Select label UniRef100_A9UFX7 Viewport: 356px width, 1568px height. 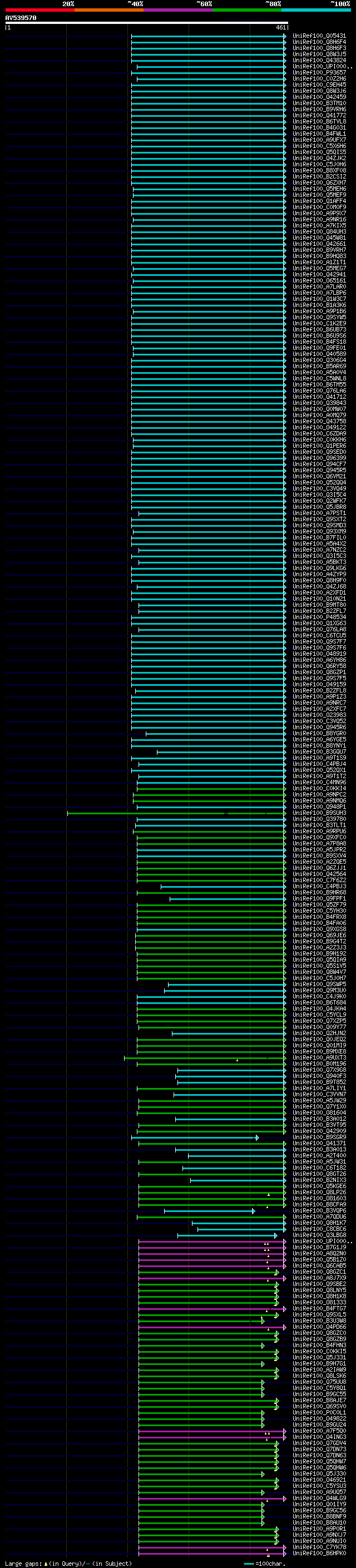[x=319, y=140]
